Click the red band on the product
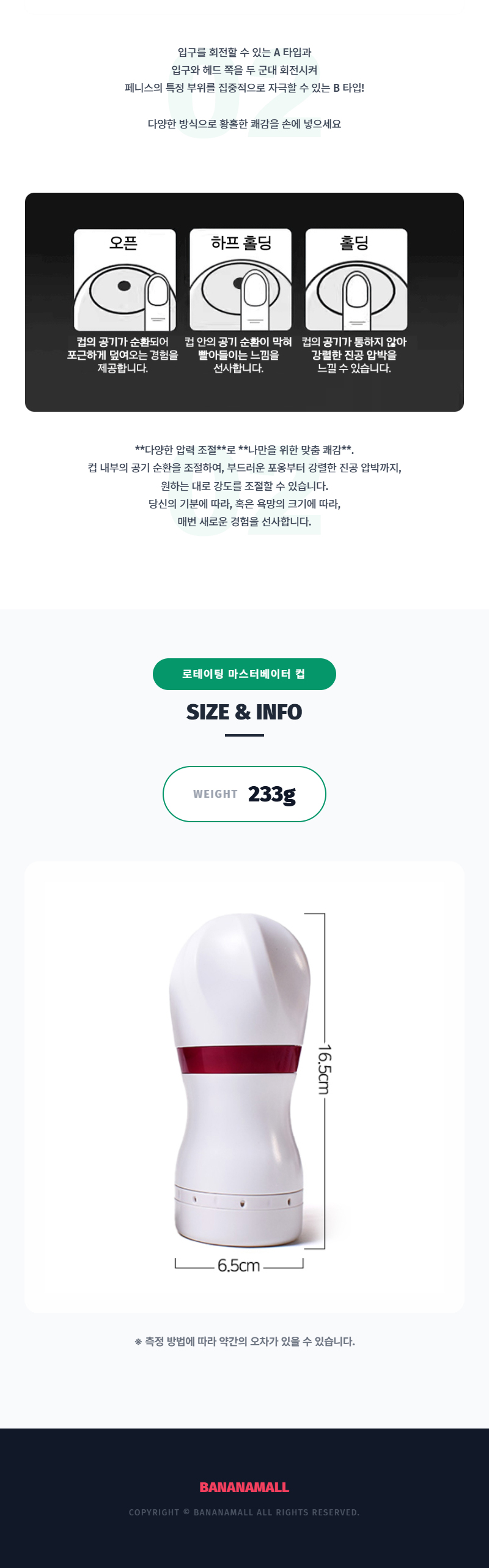The height and width of the screenshot is (1568, 489). point(238,1060)
